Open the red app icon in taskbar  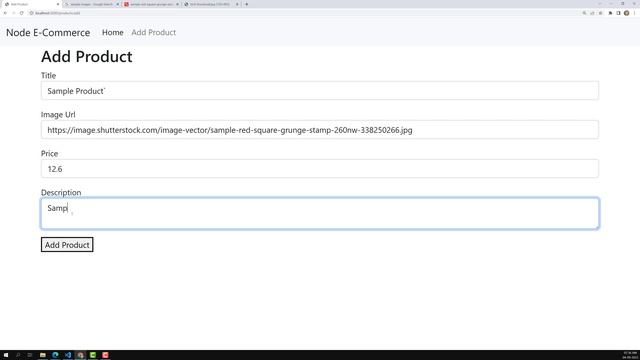coord(105,355)
